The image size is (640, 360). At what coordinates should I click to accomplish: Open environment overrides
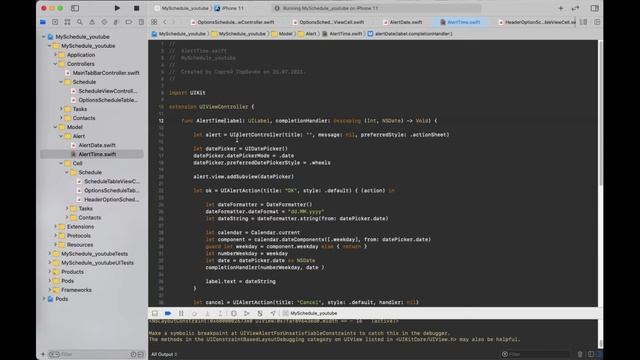click(x=260, y=313)
